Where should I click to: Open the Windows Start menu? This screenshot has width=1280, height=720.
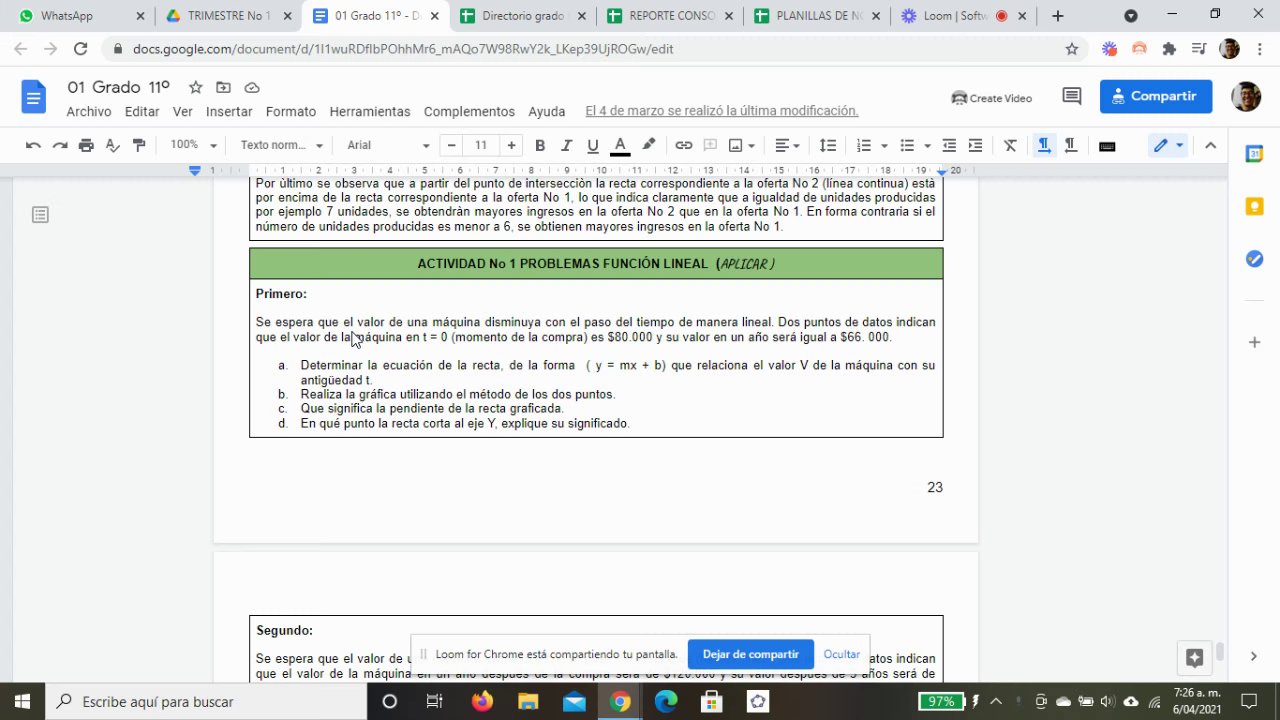click(x=22, y=701)
